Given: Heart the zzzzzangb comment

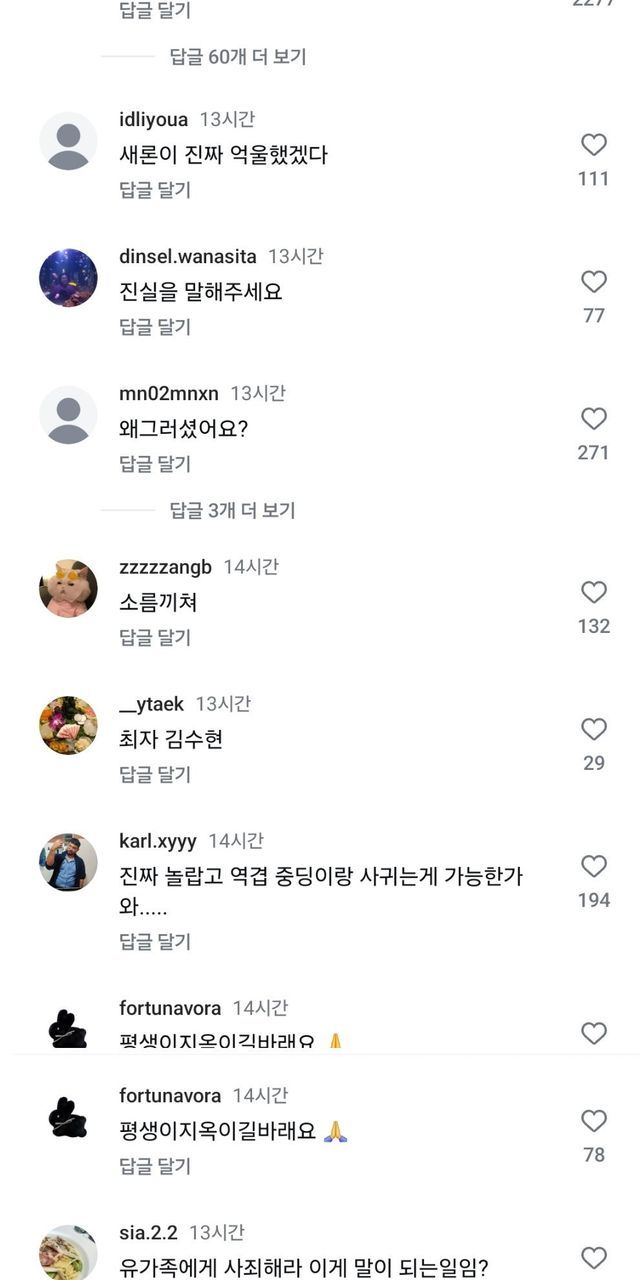Looking at the screenshot, I should tap(594, 592).
